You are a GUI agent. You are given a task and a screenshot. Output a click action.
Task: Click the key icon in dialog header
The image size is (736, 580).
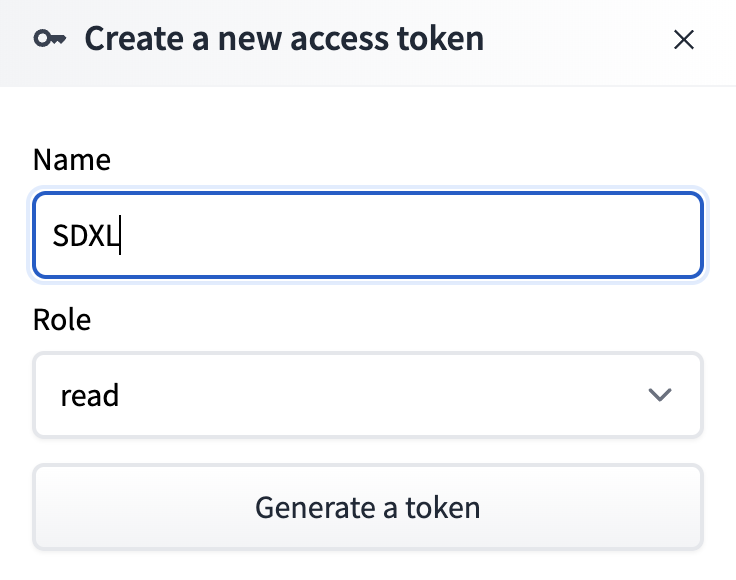(x=50, y=39)
